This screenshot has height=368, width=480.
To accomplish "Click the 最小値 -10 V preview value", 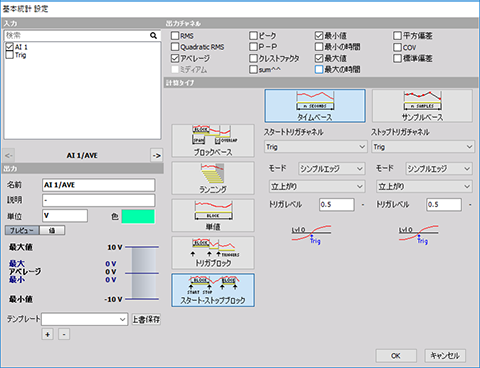I will 113,299.
